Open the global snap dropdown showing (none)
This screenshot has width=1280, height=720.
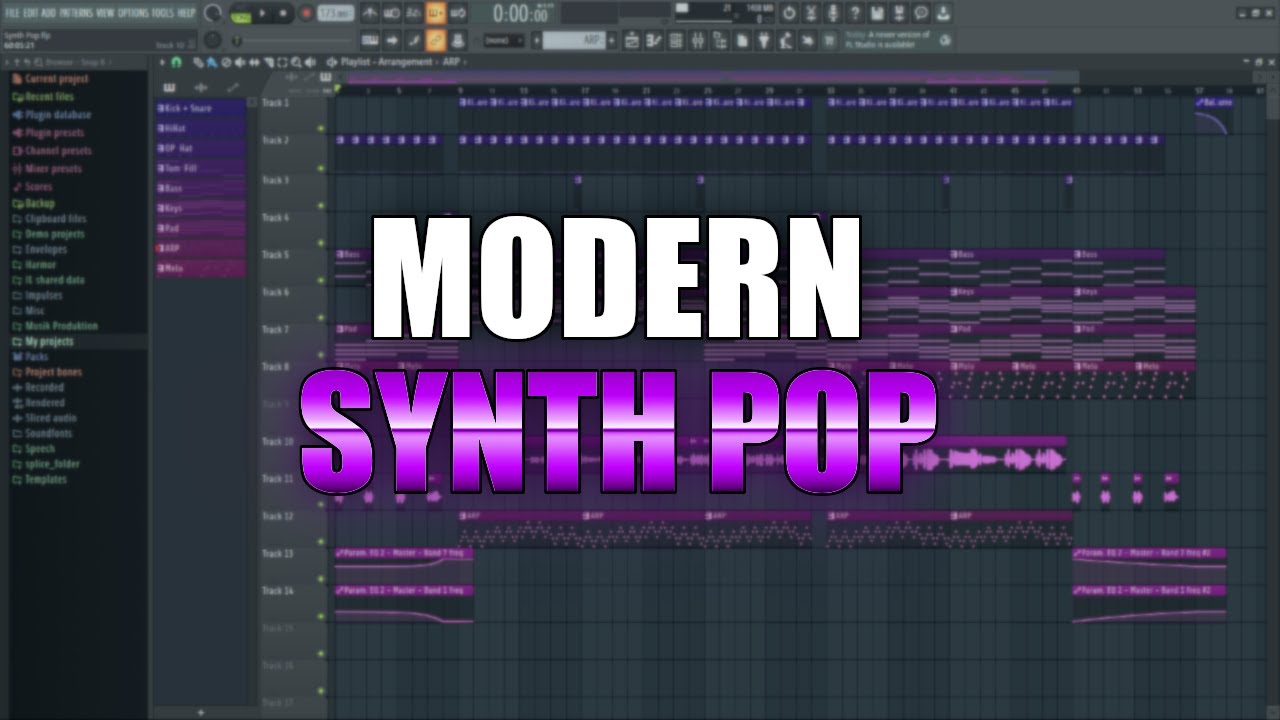pos(504,40)
